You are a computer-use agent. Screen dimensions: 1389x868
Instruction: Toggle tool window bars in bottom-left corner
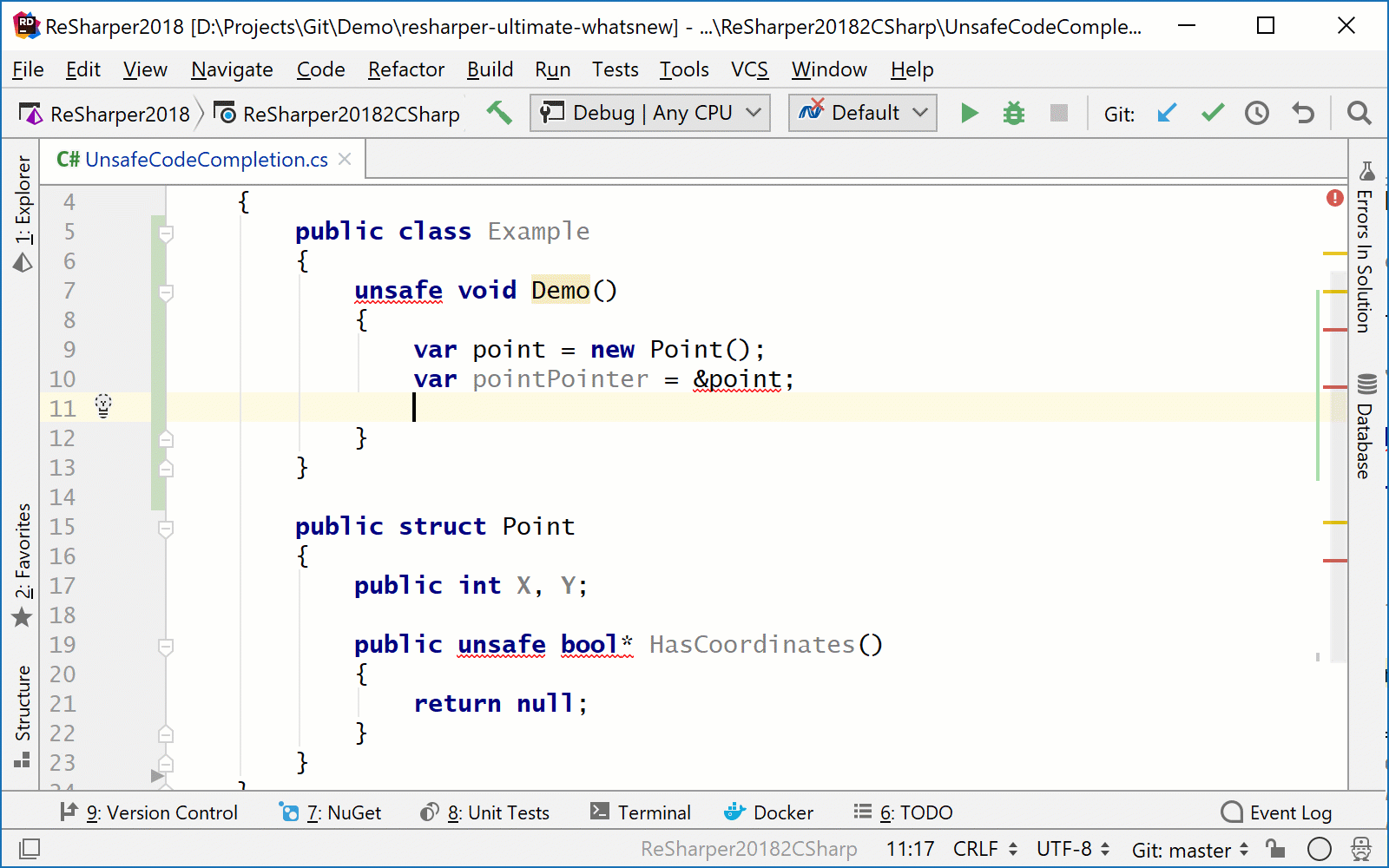point(29,848)
